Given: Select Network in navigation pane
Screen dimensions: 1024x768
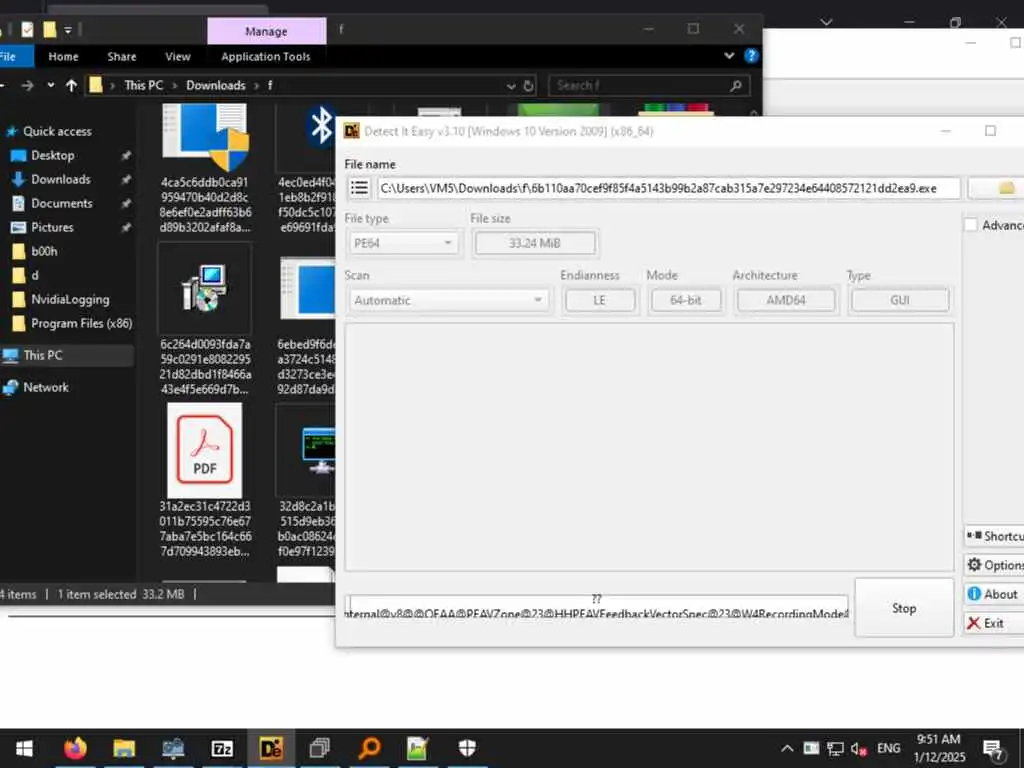Looking at the screenshot, I should tap(45, 387).
